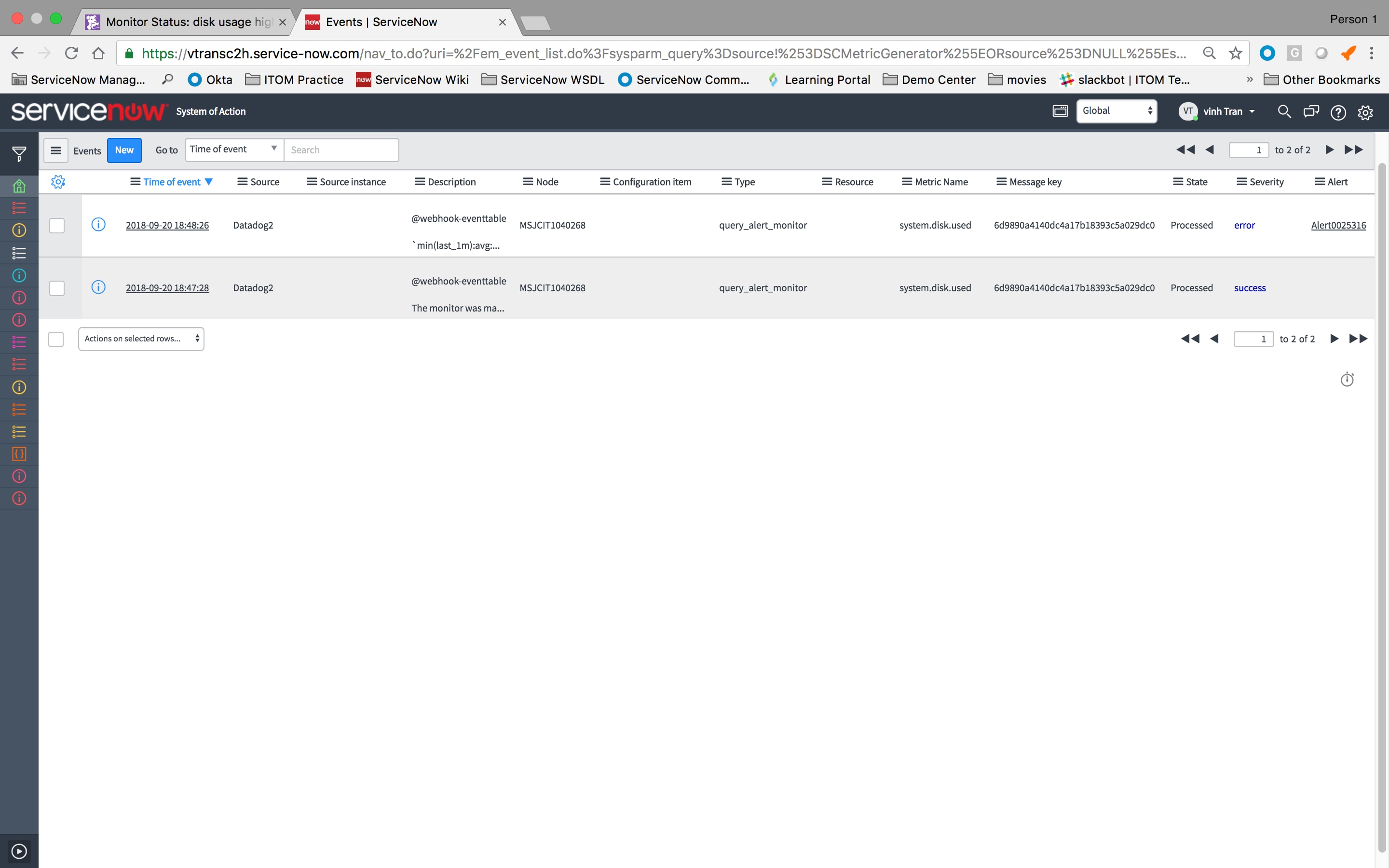Click the New button to create an event
The height and width of the screenshot is (868, 1389).
click(x=124, y=150)
